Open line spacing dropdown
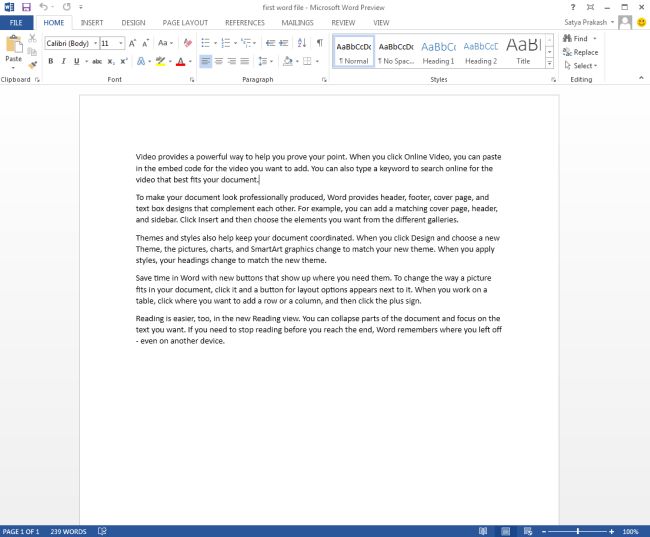 (x=265, y=61)
